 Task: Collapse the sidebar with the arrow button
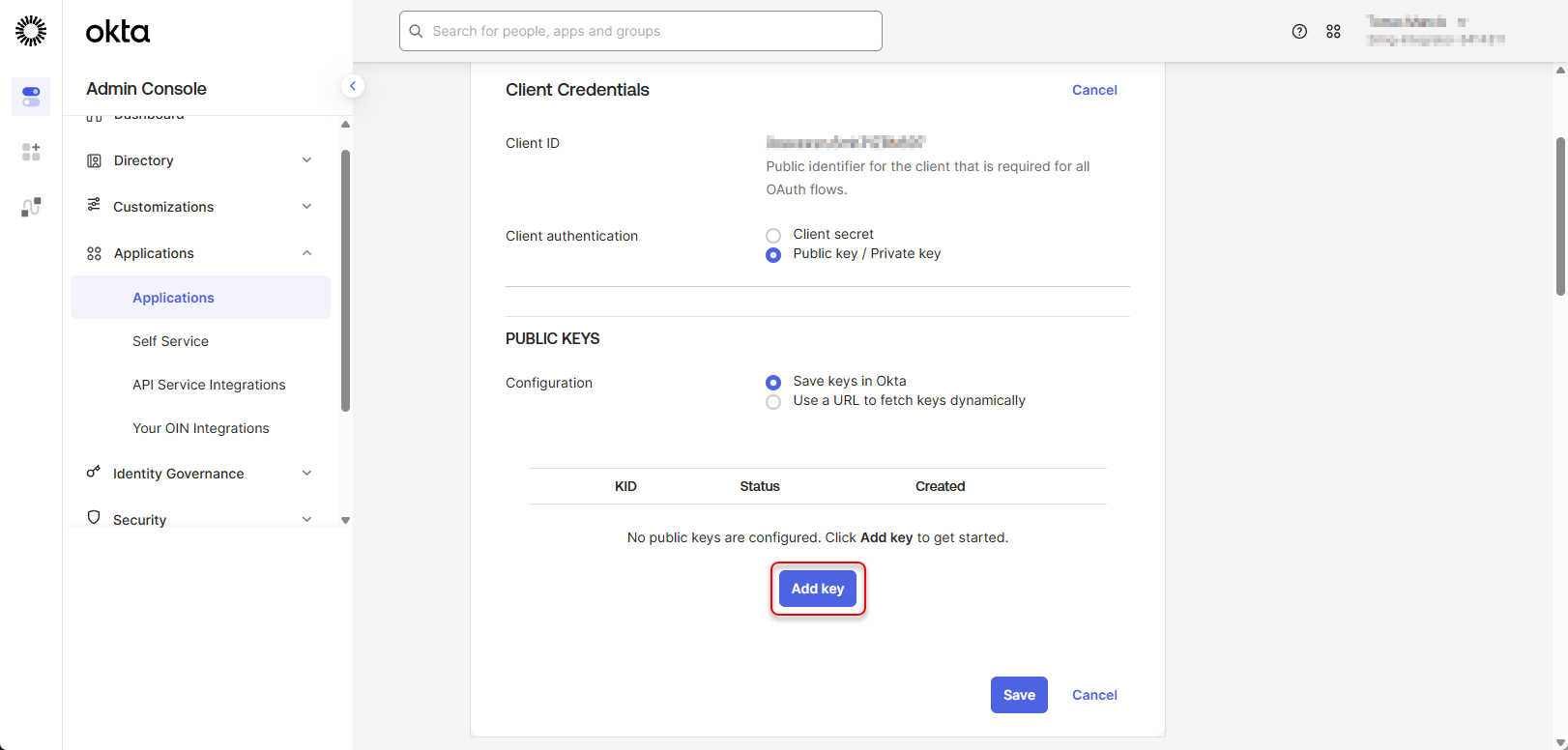coord(353,86)
